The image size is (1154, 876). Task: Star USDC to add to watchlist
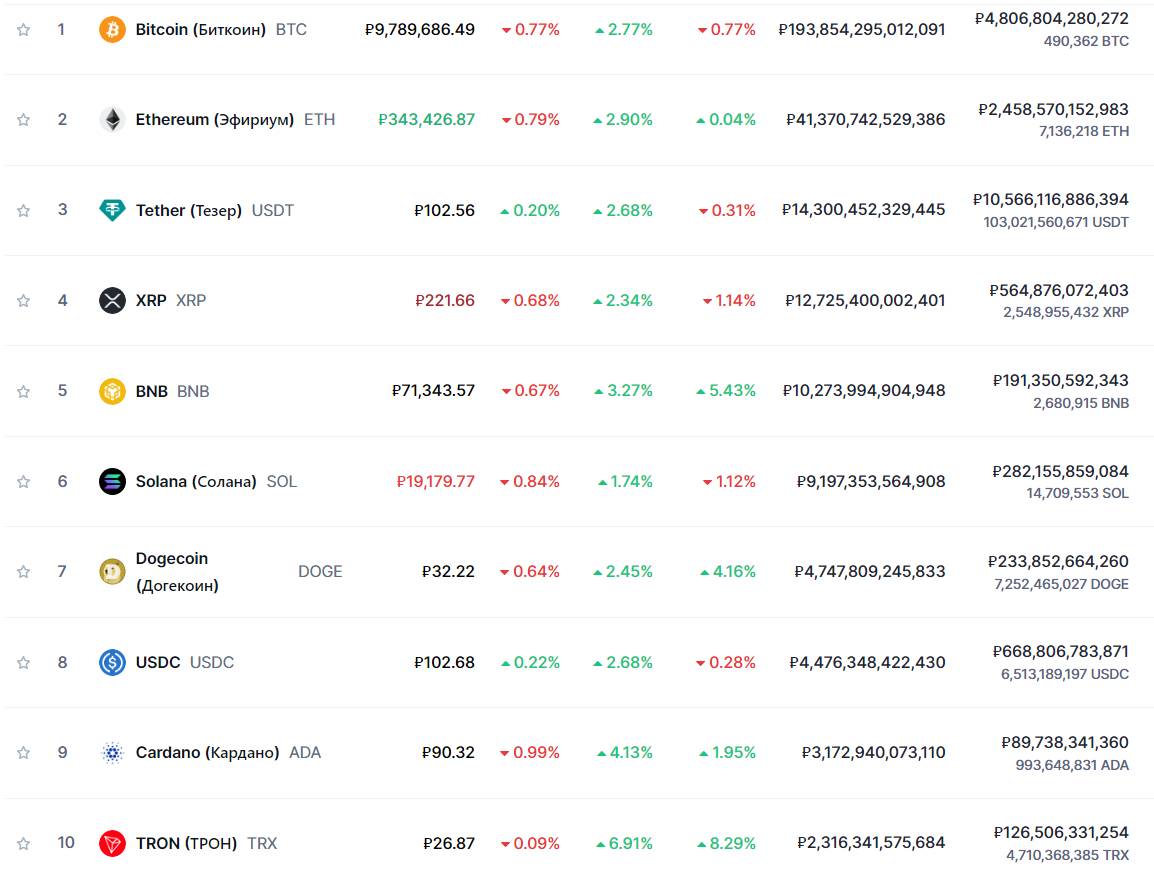[x=24, y=662]
